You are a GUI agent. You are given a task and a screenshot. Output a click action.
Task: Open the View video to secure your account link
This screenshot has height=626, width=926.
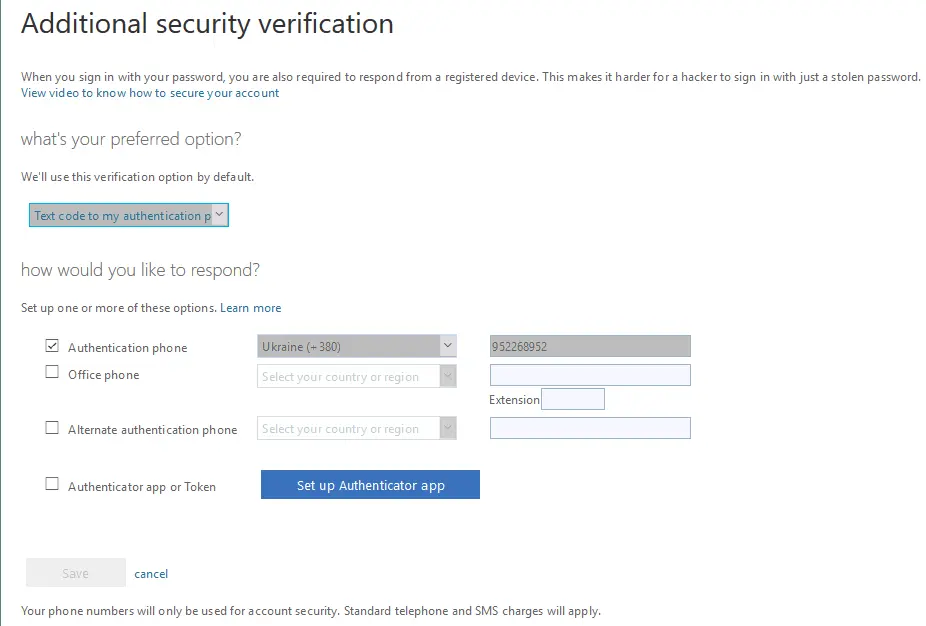(150, 93)
